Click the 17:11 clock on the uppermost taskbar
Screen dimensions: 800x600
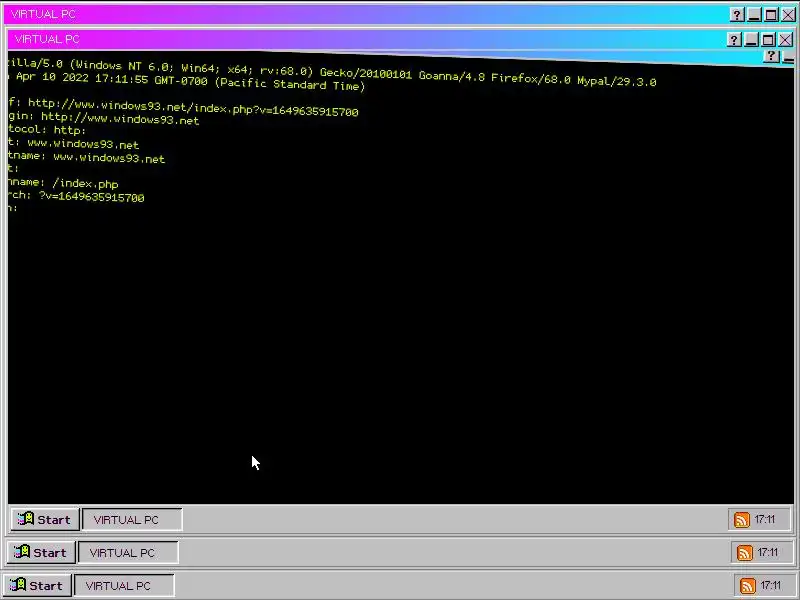click(x=764, y=519)
